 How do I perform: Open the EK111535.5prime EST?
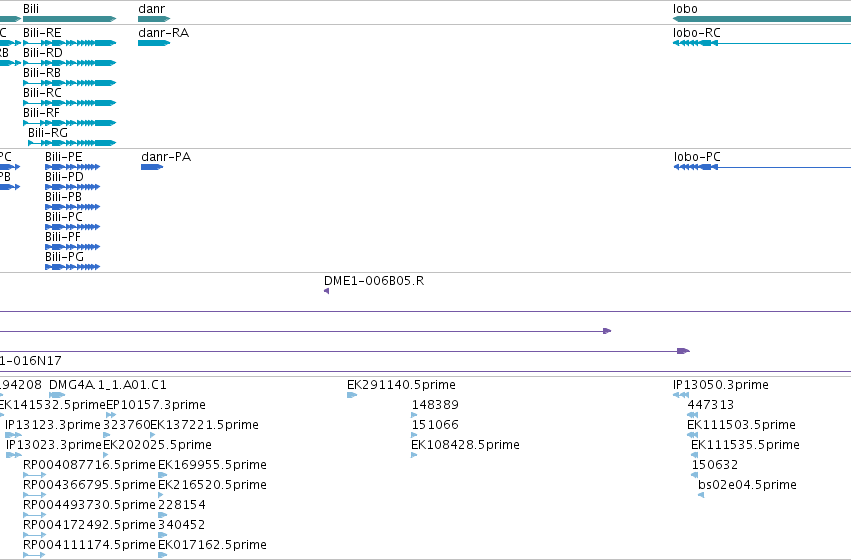point(694,455)
